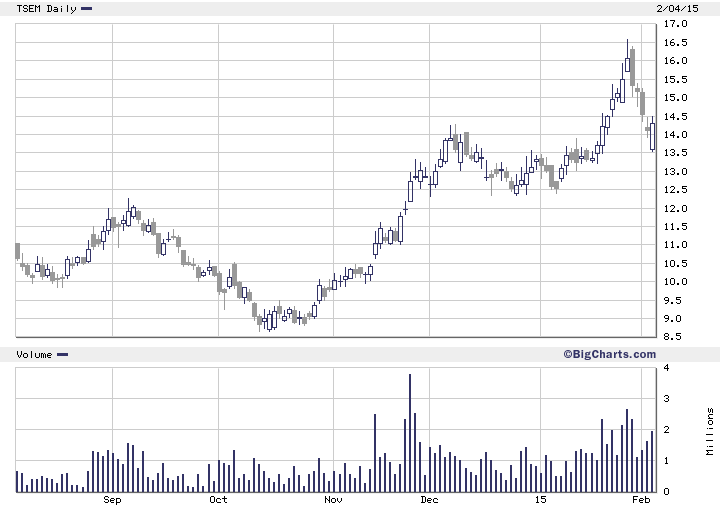
Task: Click the Dec month label
Action: [429, 499]
